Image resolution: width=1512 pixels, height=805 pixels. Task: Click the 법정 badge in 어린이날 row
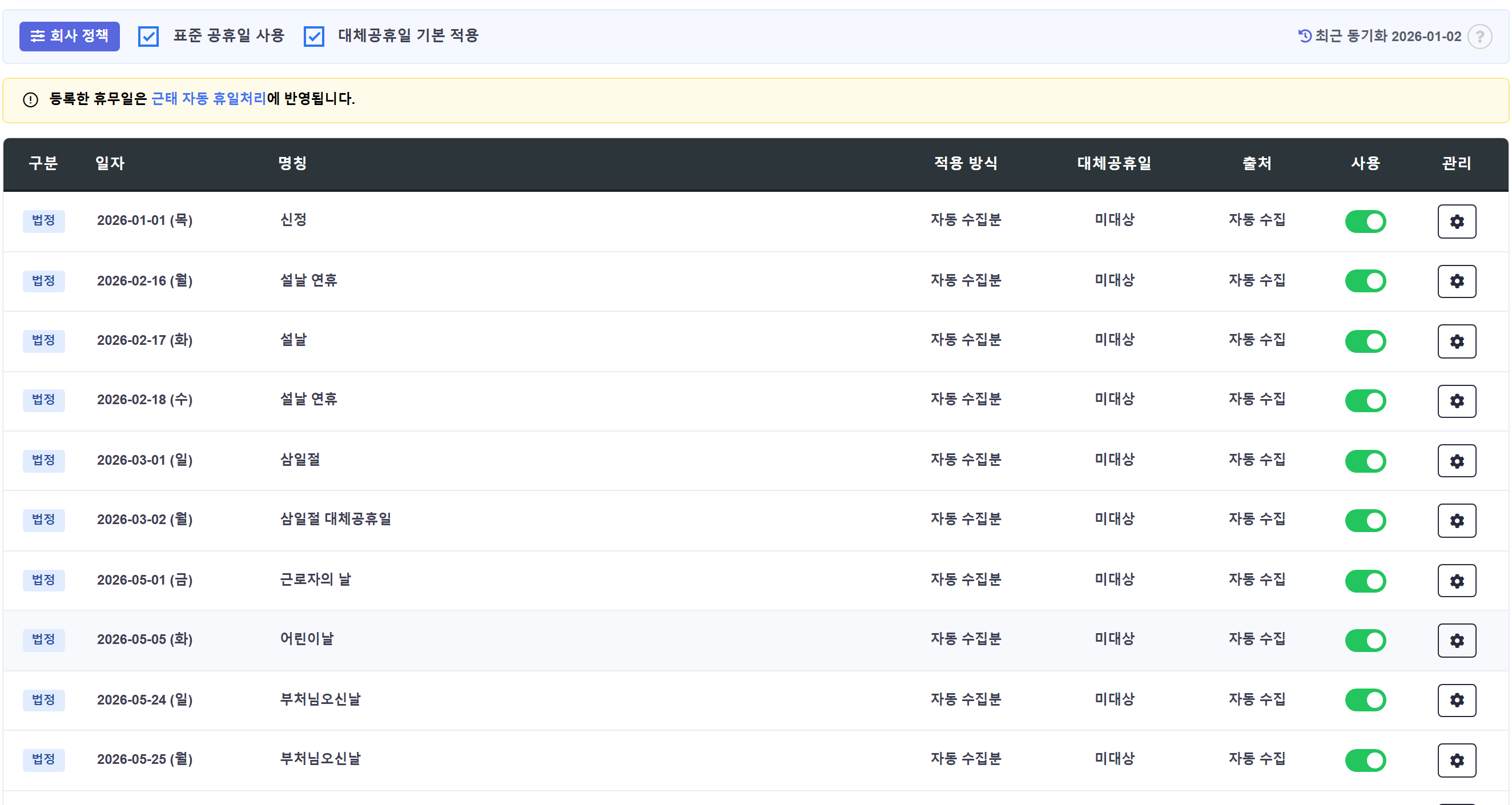pos(43,639)
